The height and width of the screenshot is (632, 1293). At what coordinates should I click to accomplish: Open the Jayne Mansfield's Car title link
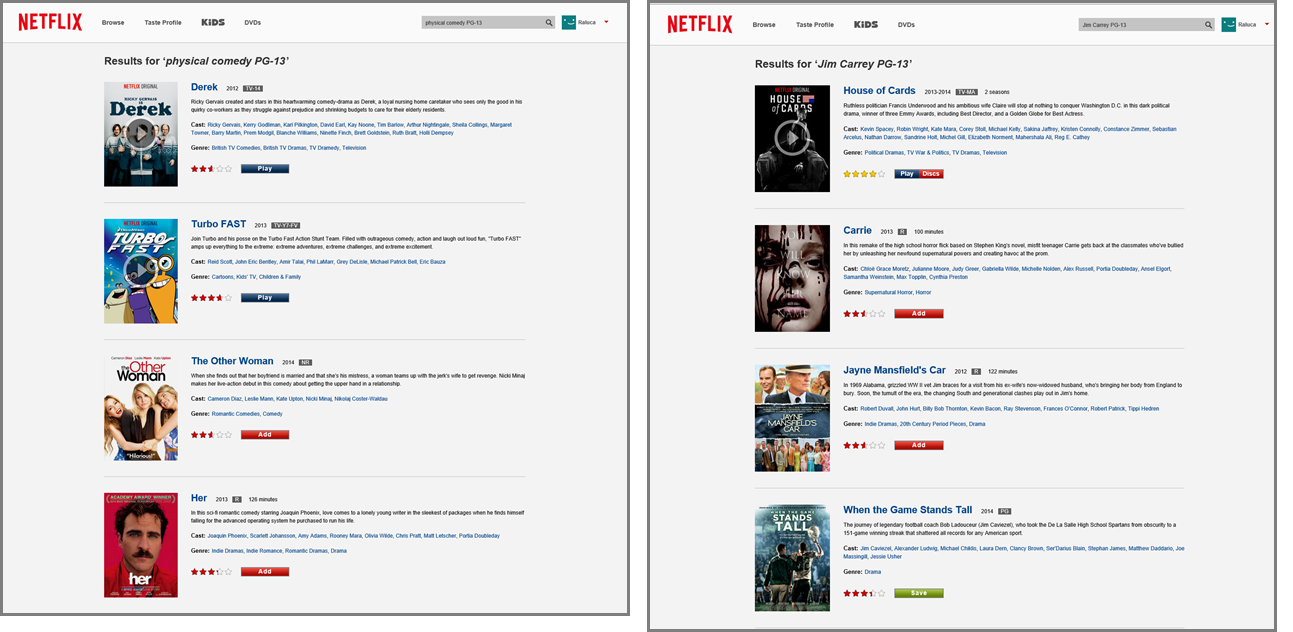pos(893,370)
